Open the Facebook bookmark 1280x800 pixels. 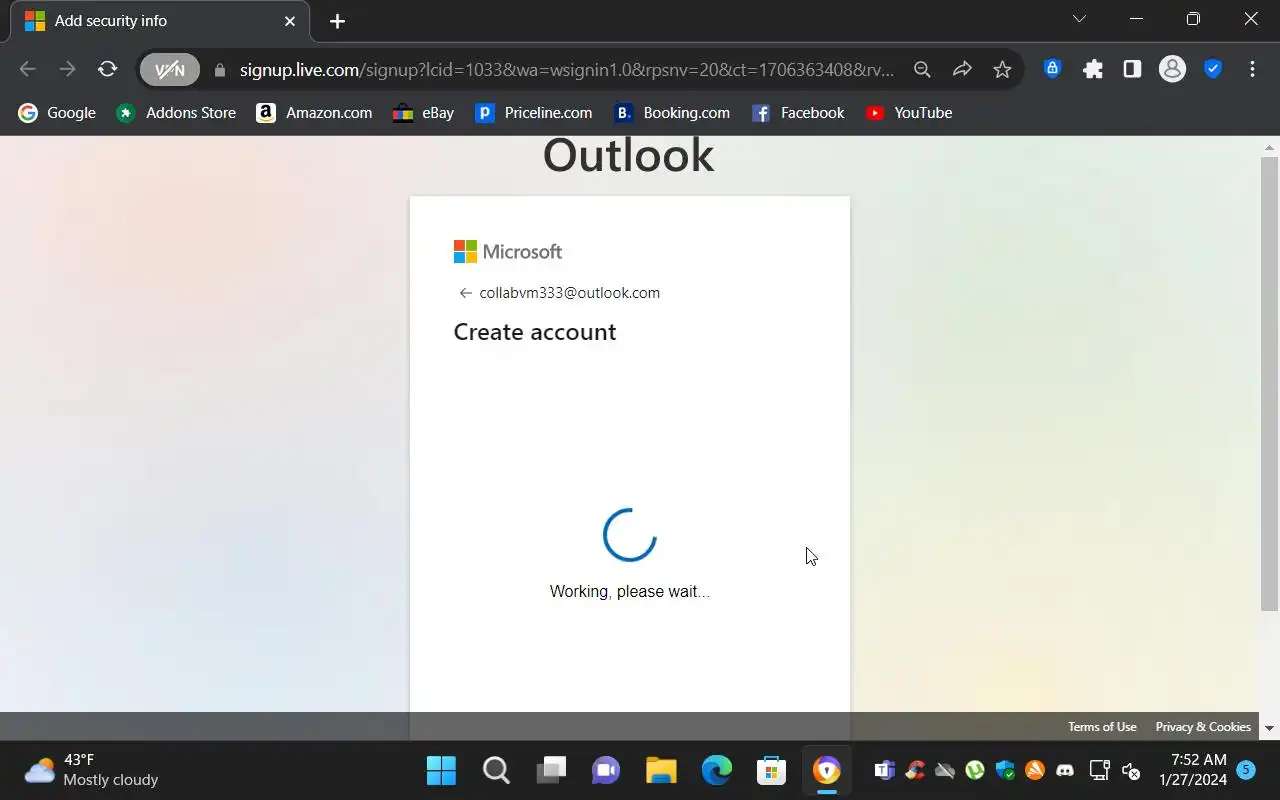[798, 113]
